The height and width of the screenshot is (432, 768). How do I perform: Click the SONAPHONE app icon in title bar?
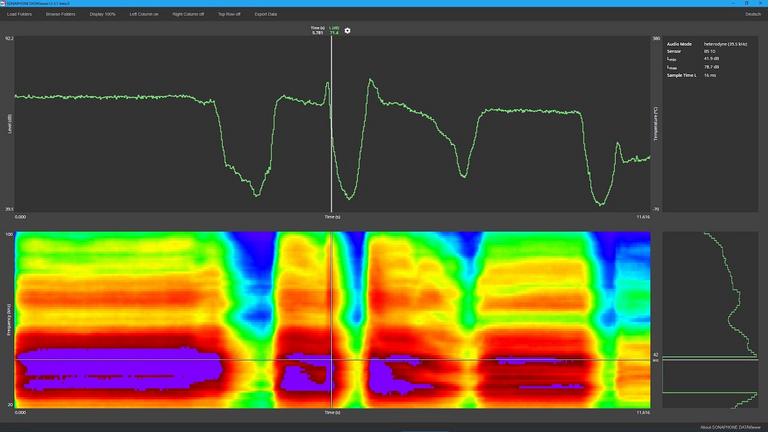[3, 3]
